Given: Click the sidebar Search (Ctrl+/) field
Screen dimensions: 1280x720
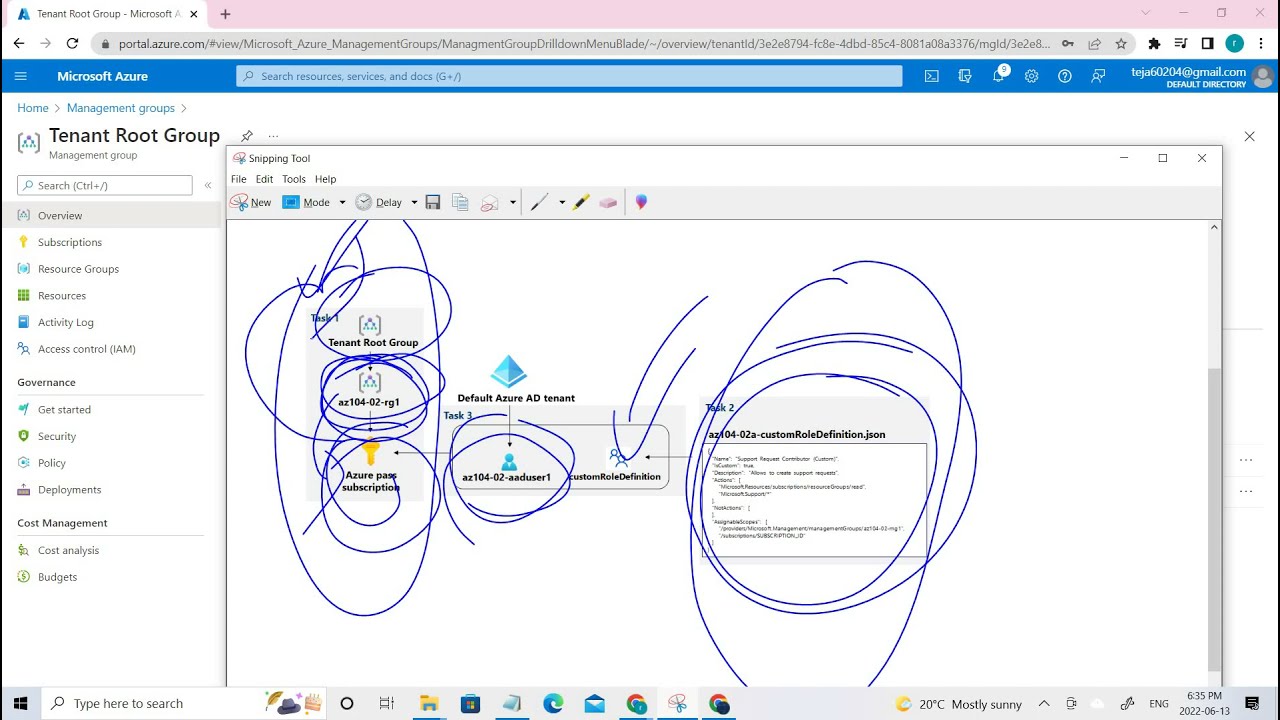Looking at the screenshot, I should [x=105, y=185].
